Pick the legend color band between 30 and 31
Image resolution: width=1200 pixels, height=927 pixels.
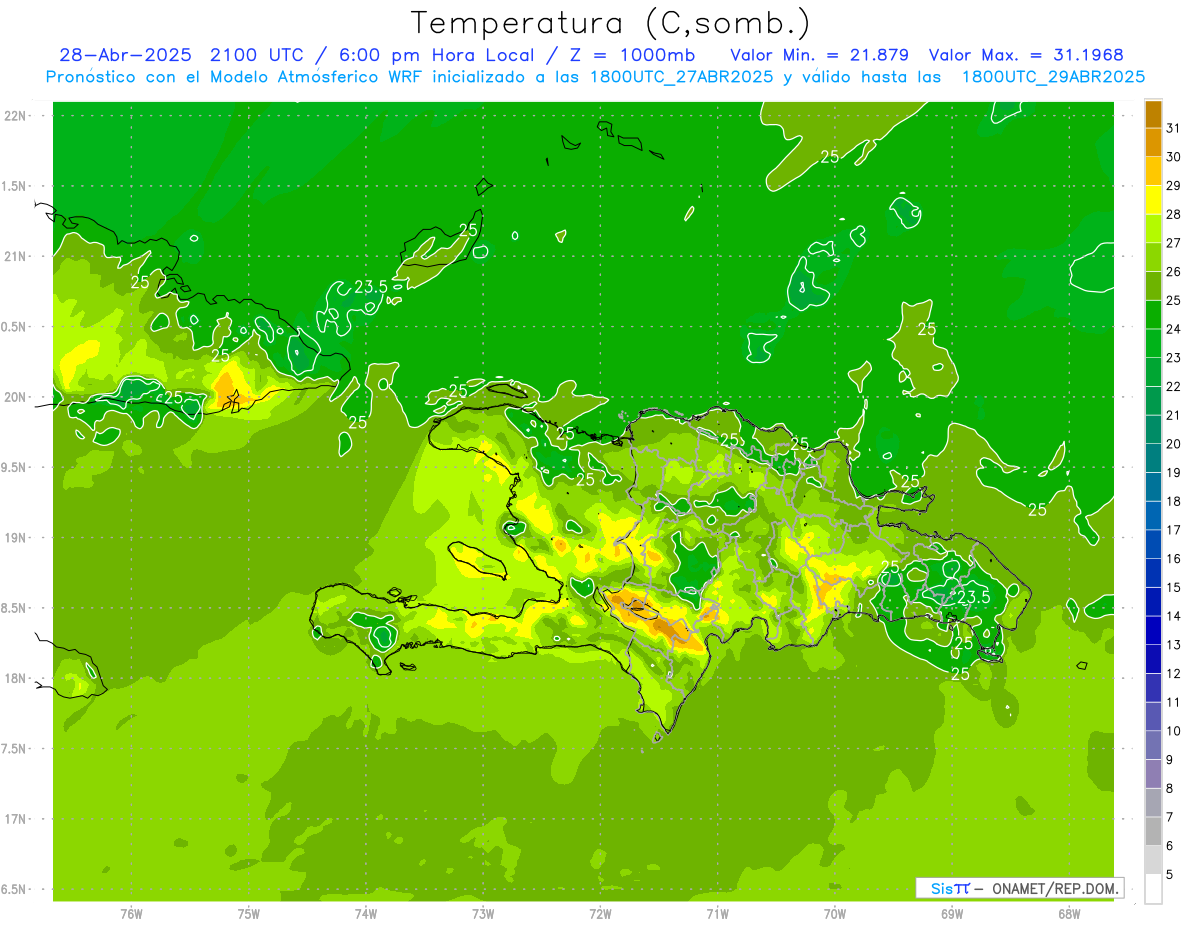(x=1153, y=142)
